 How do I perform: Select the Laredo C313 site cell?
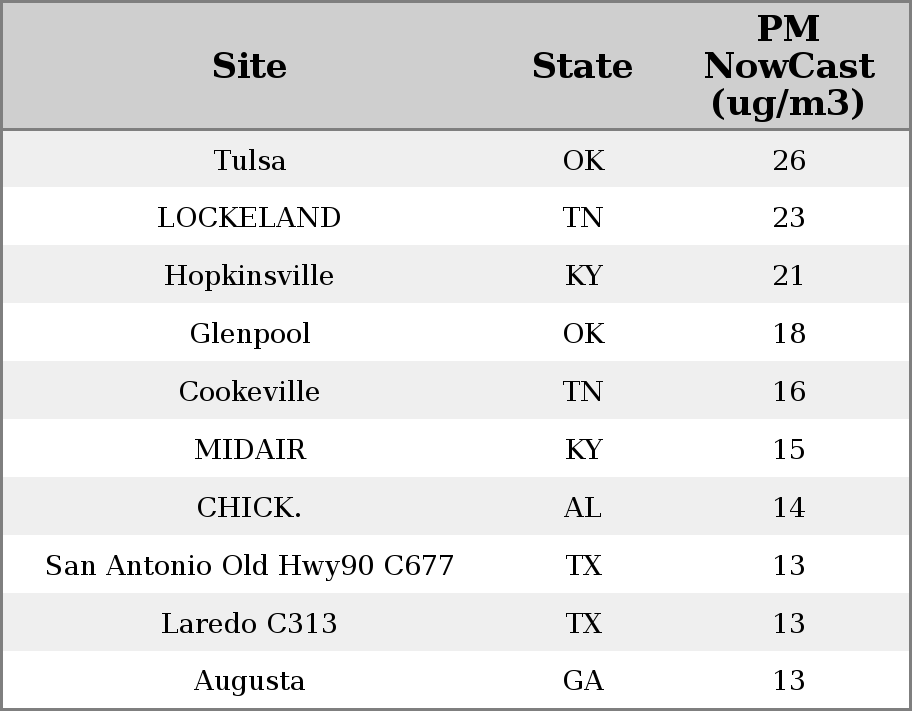click(x=250, y=623)
